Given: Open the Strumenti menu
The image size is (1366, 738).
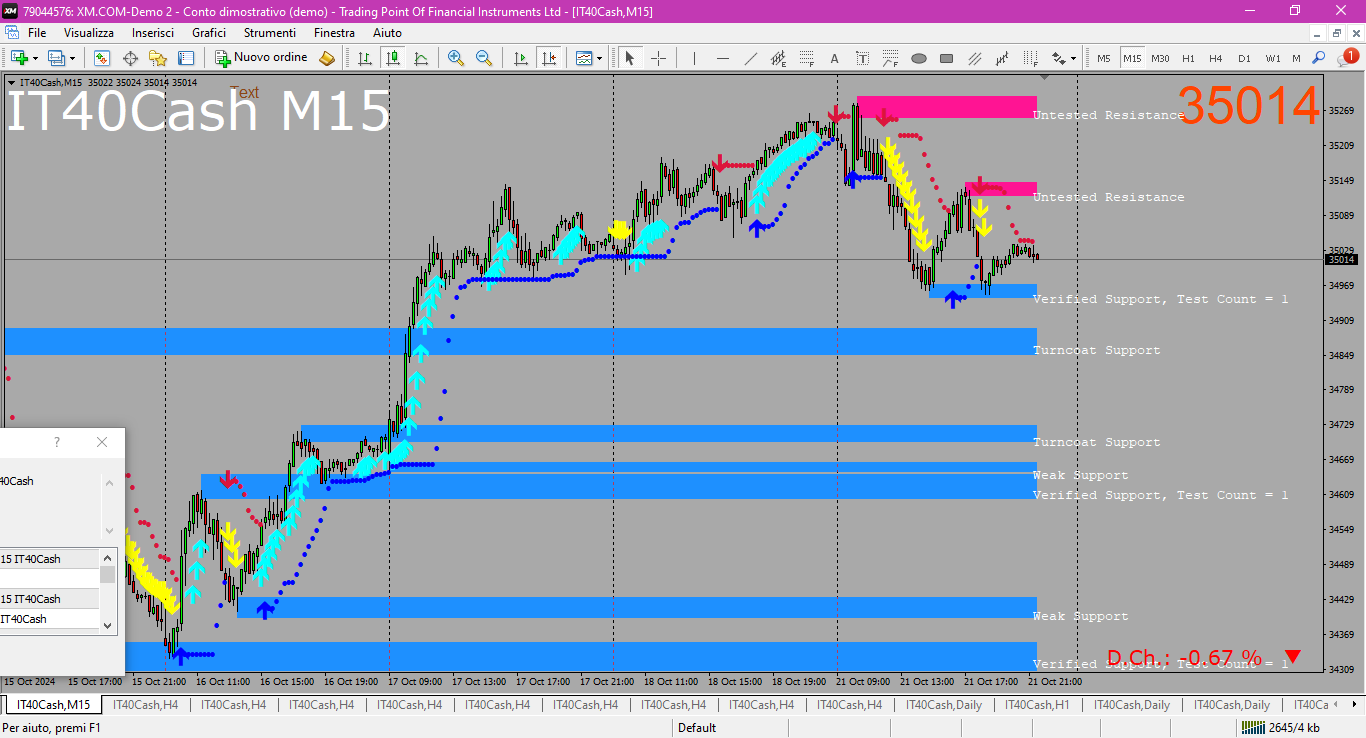Looking at the screenshot, I should point(269,33).
